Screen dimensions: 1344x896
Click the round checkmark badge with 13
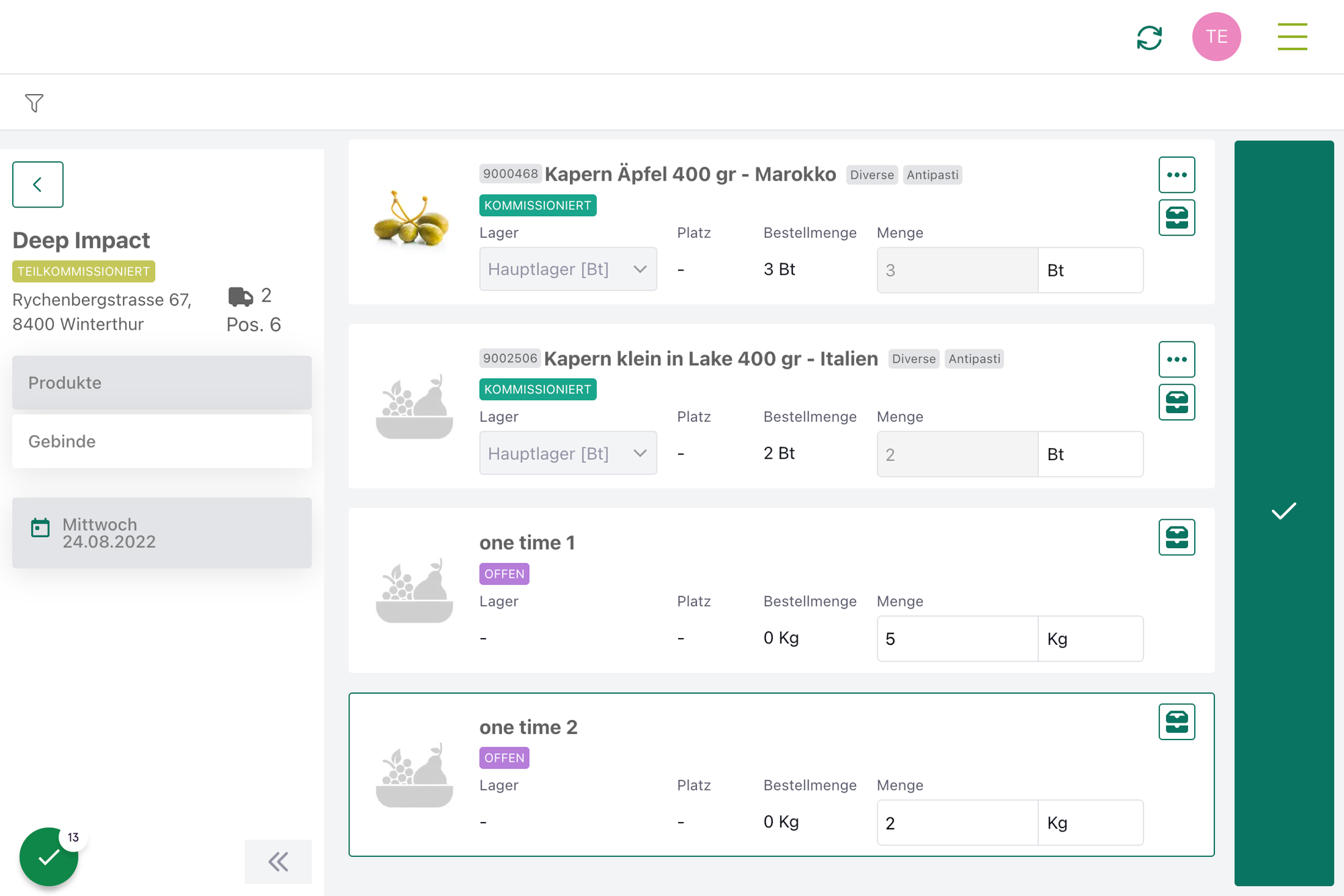pos(49,857)
